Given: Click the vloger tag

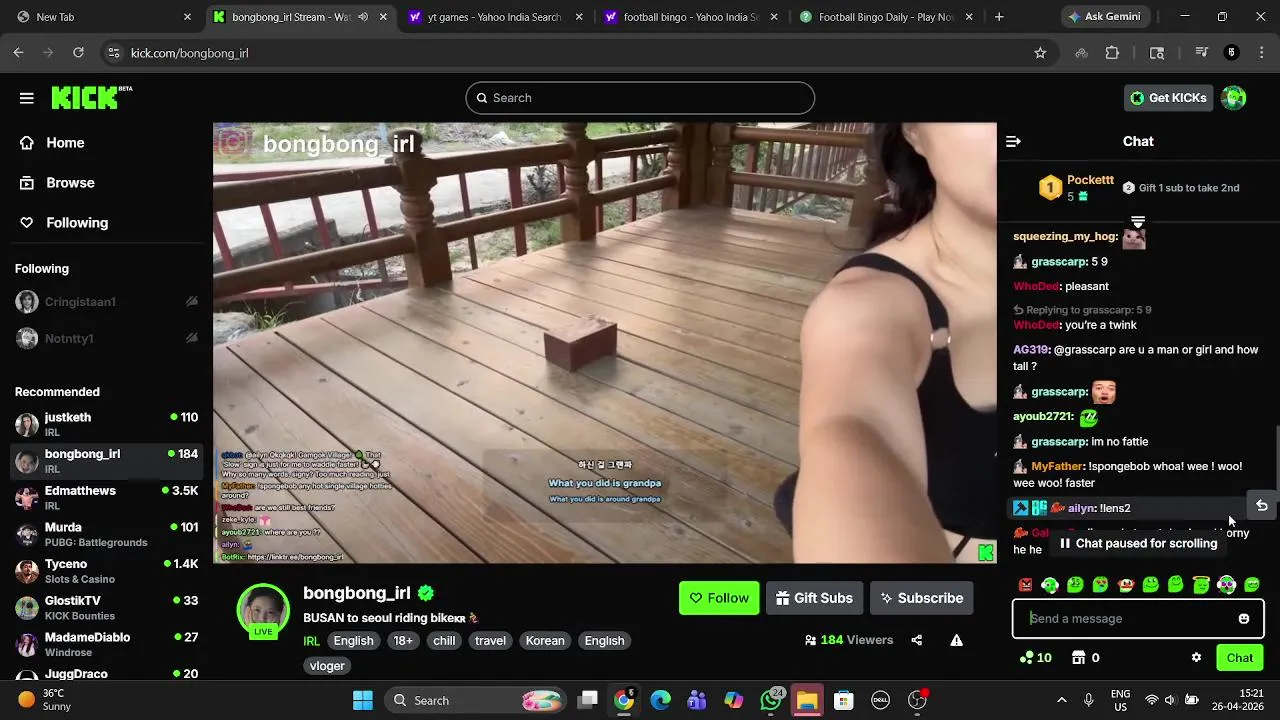Looking at the screenshot, I should coord(327,666).
